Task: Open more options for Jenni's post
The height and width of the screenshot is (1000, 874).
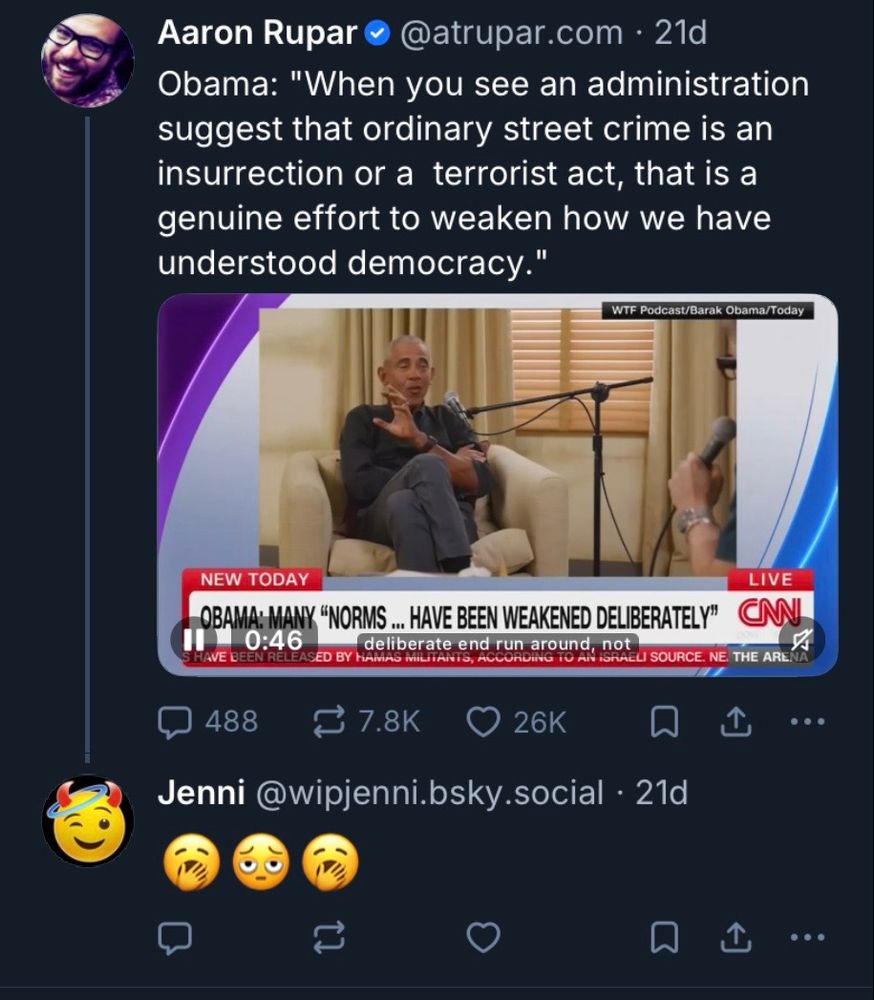Action: coord(807,936)
